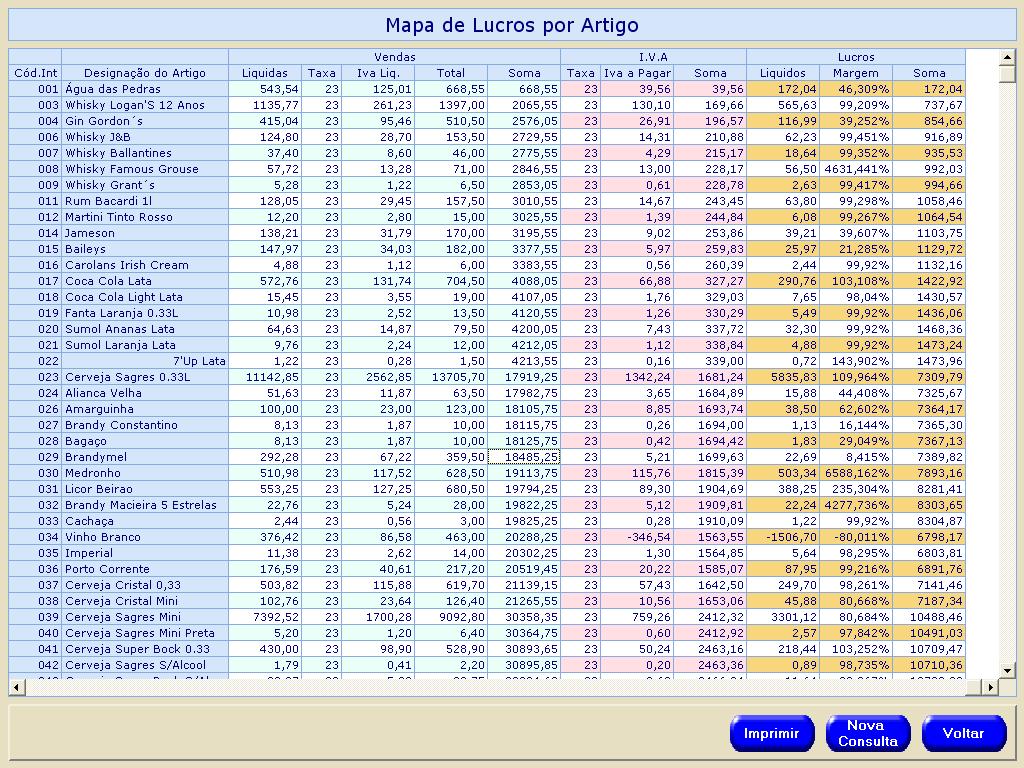Select the Iva a Pagar column header

[x=636, y=73]
